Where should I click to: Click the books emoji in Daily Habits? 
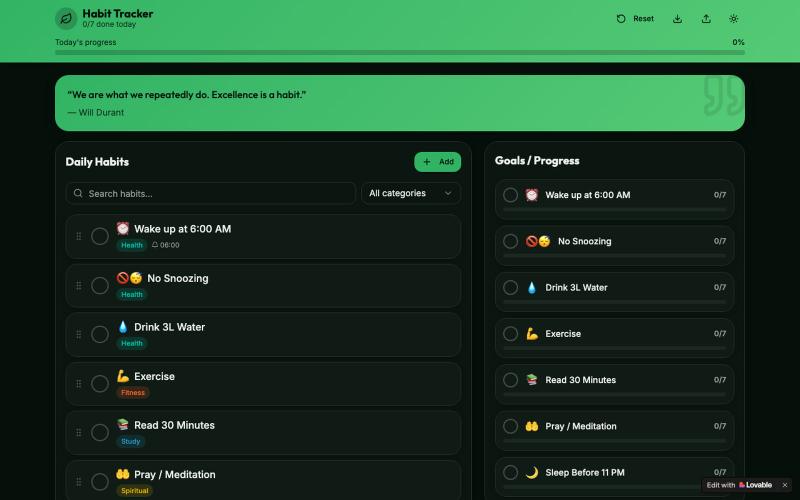point(122,424)
